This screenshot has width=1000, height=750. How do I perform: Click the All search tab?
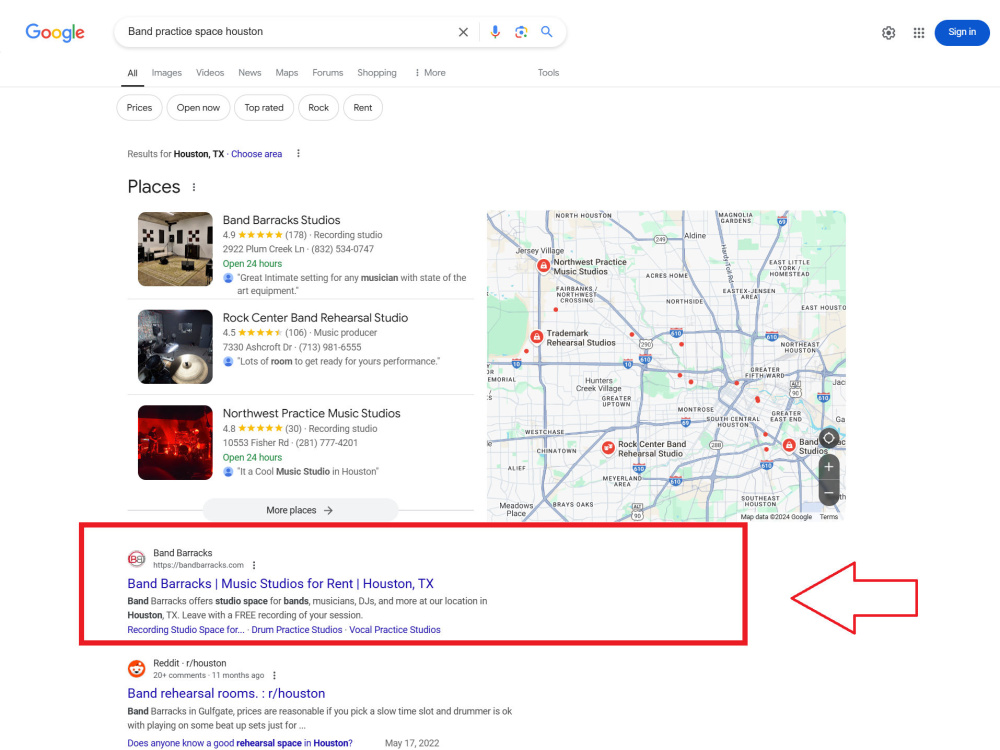(x=132, y=73)
